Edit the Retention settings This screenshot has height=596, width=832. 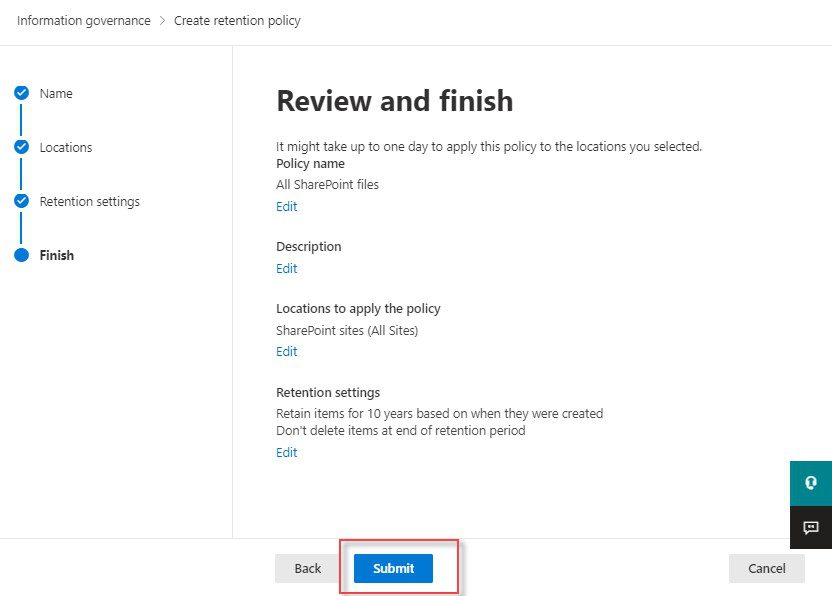click(287, 452)
